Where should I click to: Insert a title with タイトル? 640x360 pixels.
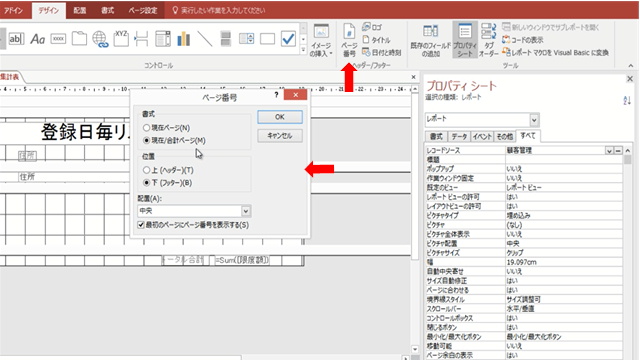click(x=376, y=40)
